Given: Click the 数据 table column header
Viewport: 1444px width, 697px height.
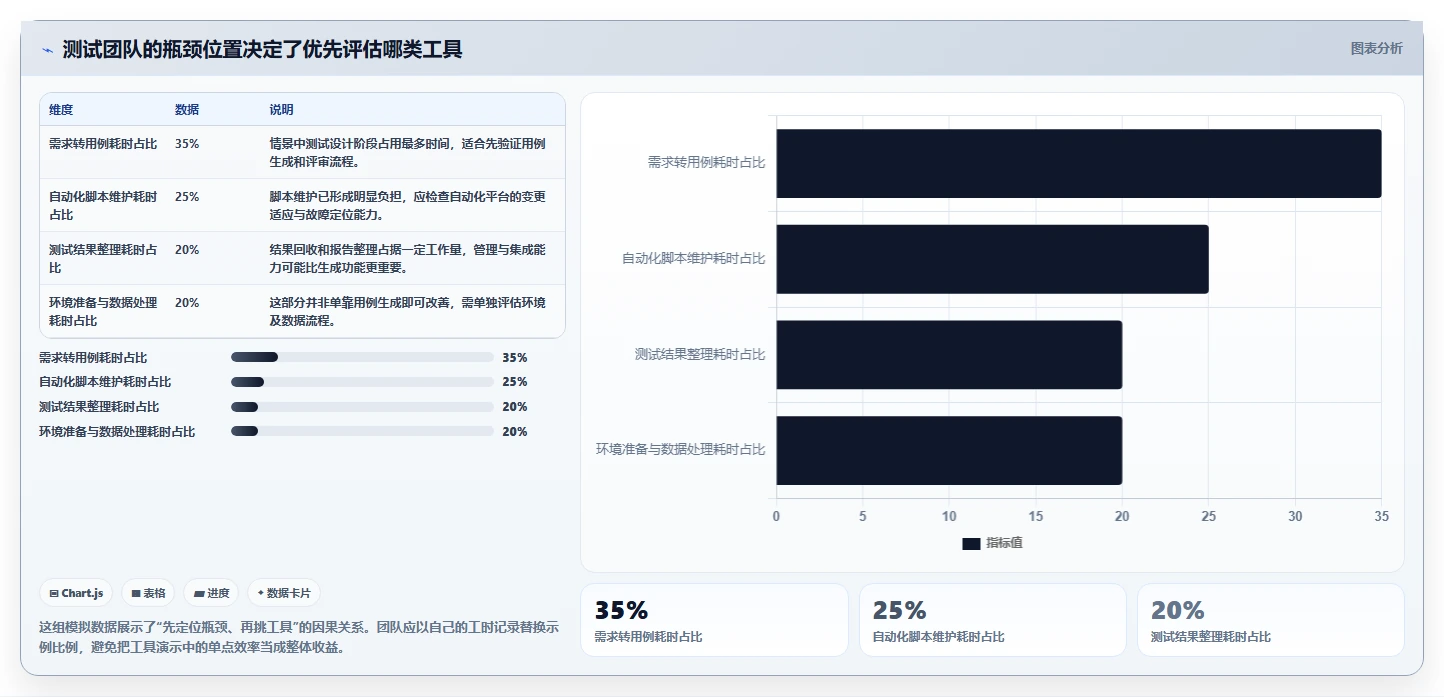Looking at the screenshot, I should [x=187, y=110].
